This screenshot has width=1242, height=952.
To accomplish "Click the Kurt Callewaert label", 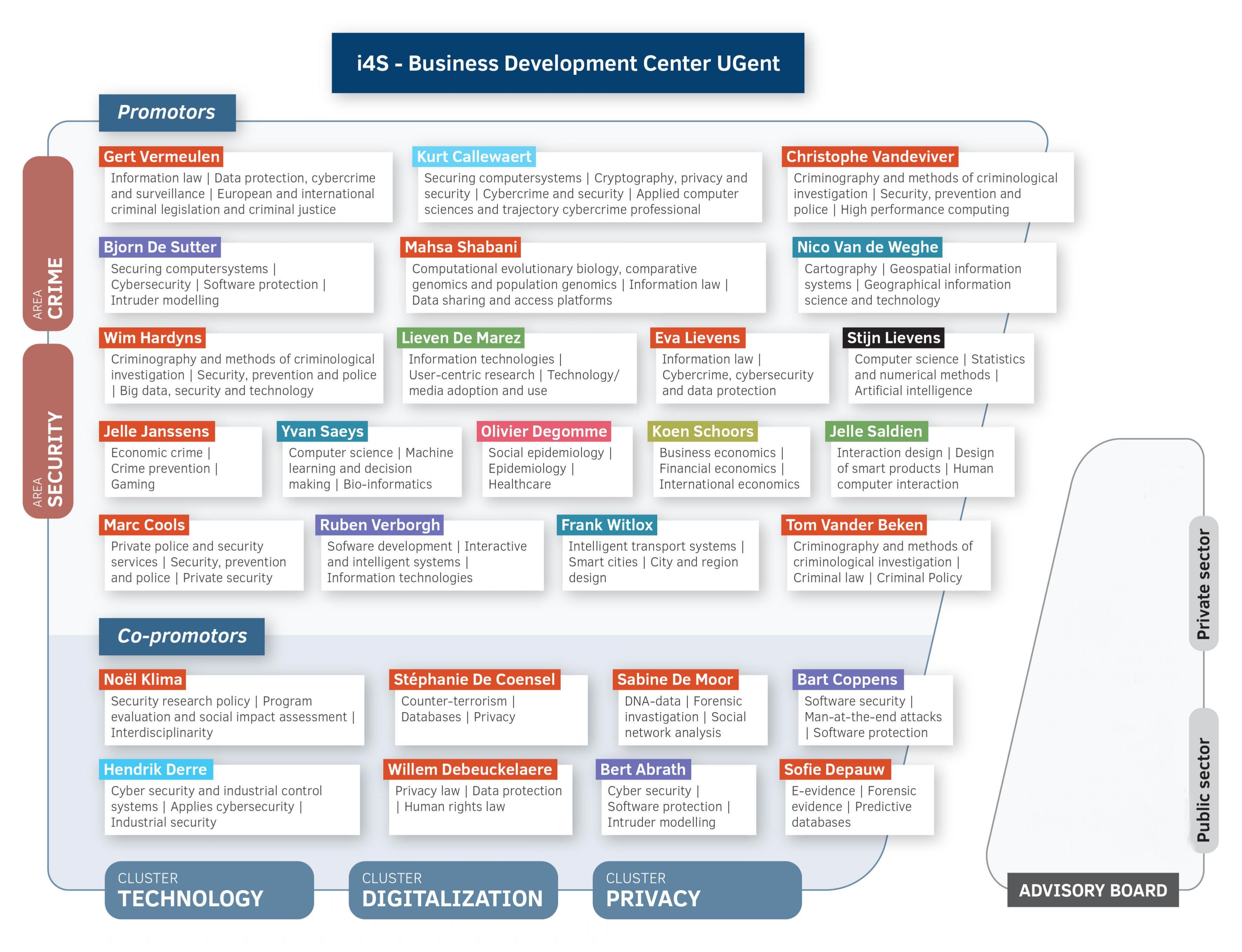I will (475, 157).
